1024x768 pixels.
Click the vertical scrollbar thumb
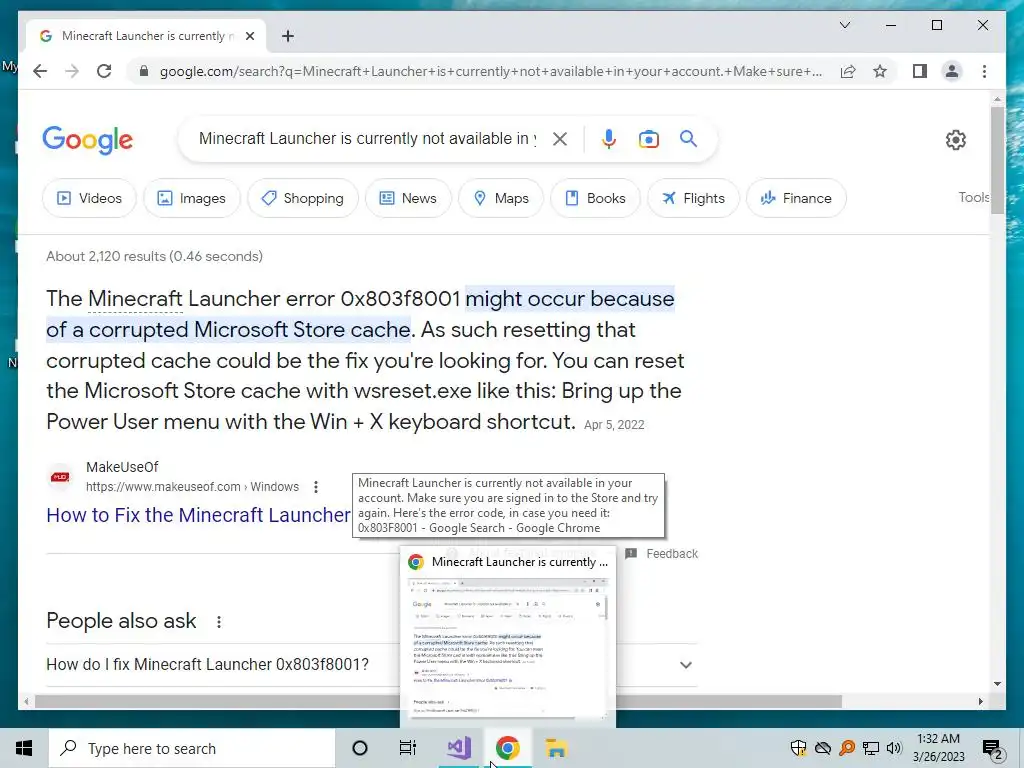[x=997, y=160]
